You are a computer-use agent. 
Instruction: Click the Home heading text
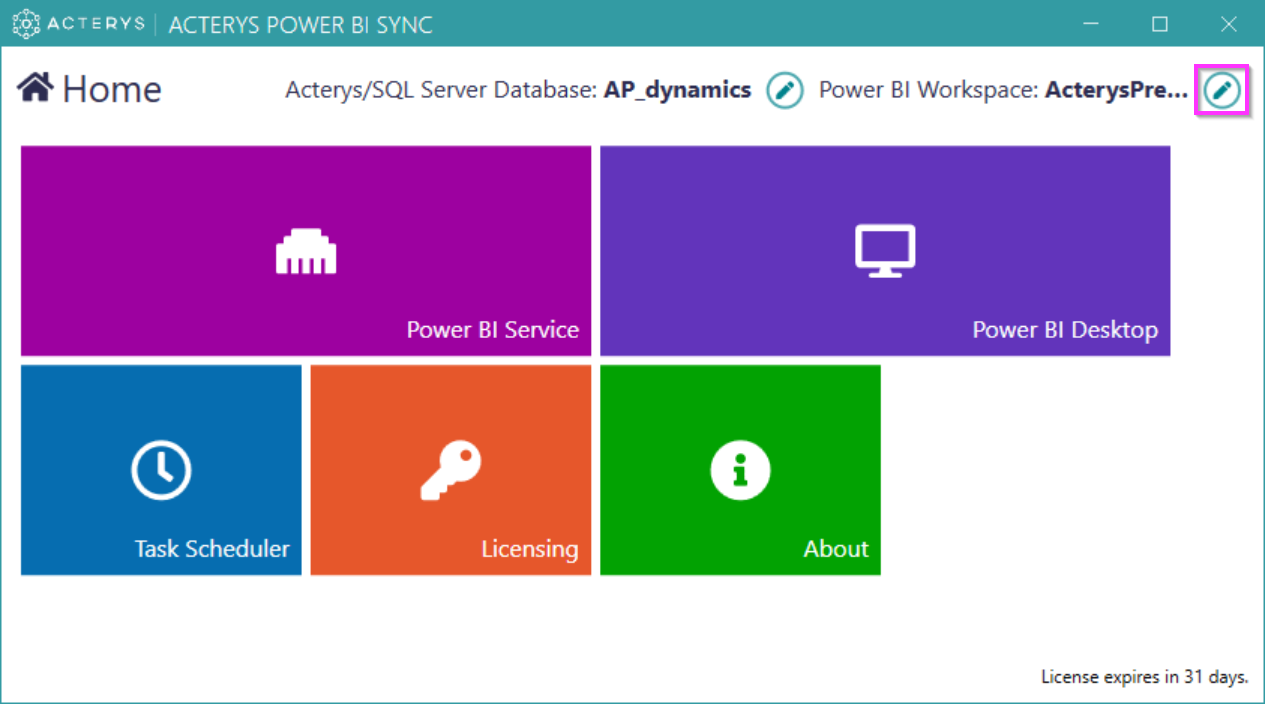112,89
